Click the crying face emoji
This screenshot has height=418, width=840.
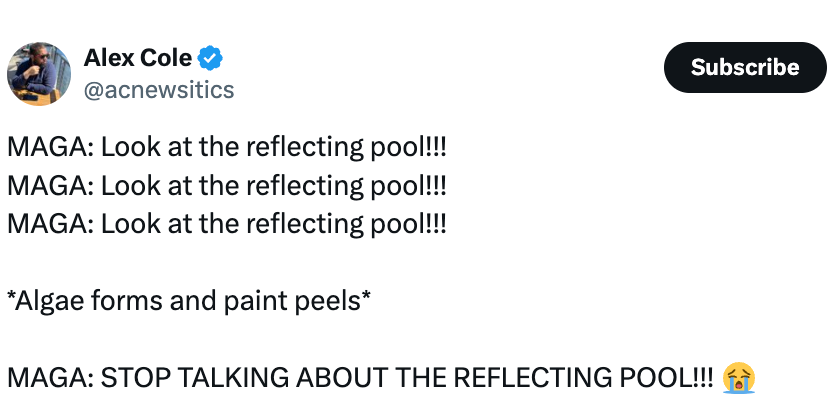click(x=739, y=378)
